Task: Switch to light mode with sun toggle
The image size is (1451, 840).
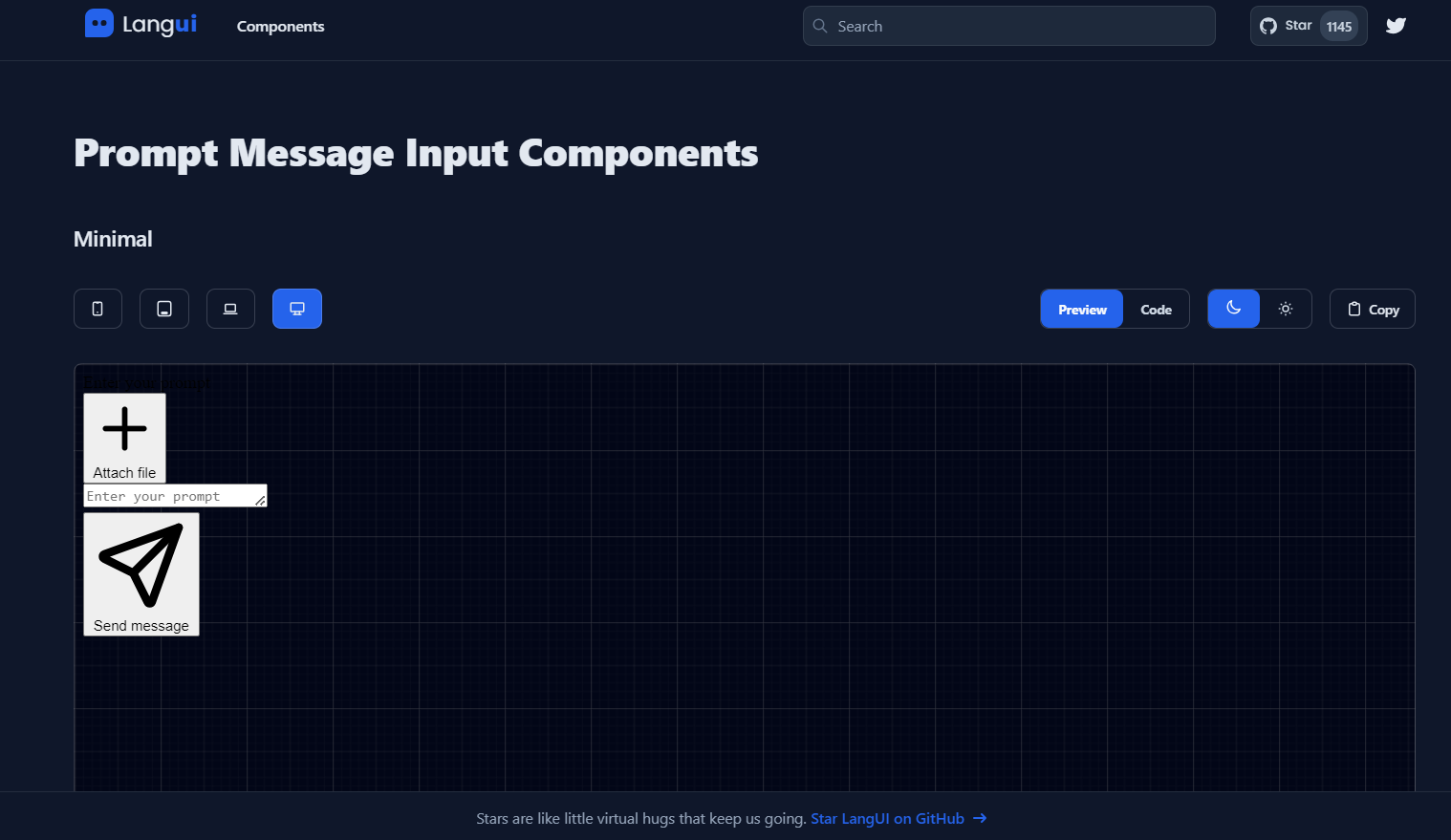Action: pyautogui.click(x=1285, y=308)
